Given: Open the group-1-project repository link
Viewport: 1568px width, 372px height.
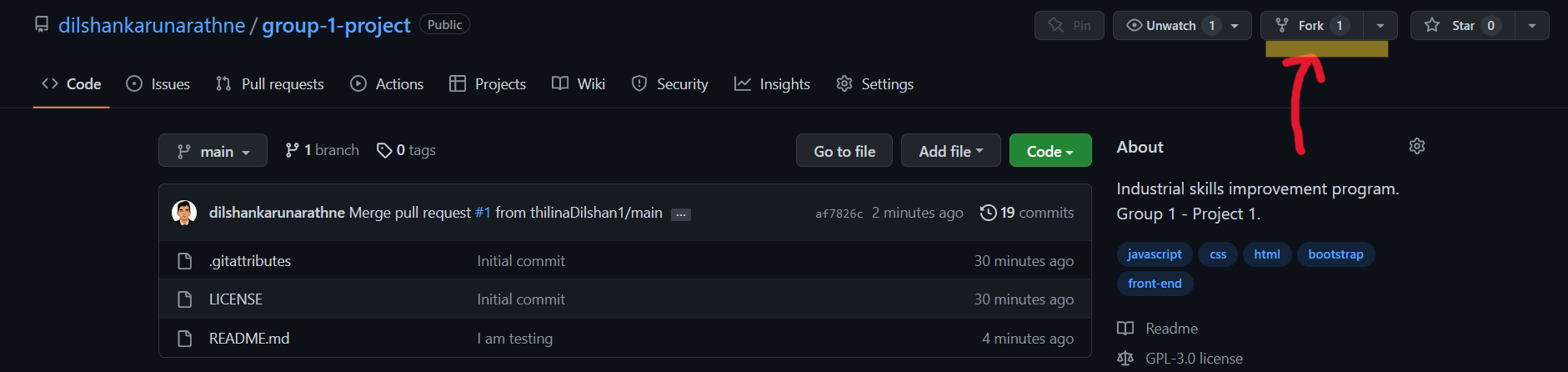Looking at the screenshot, I should (x=336, y=25).
